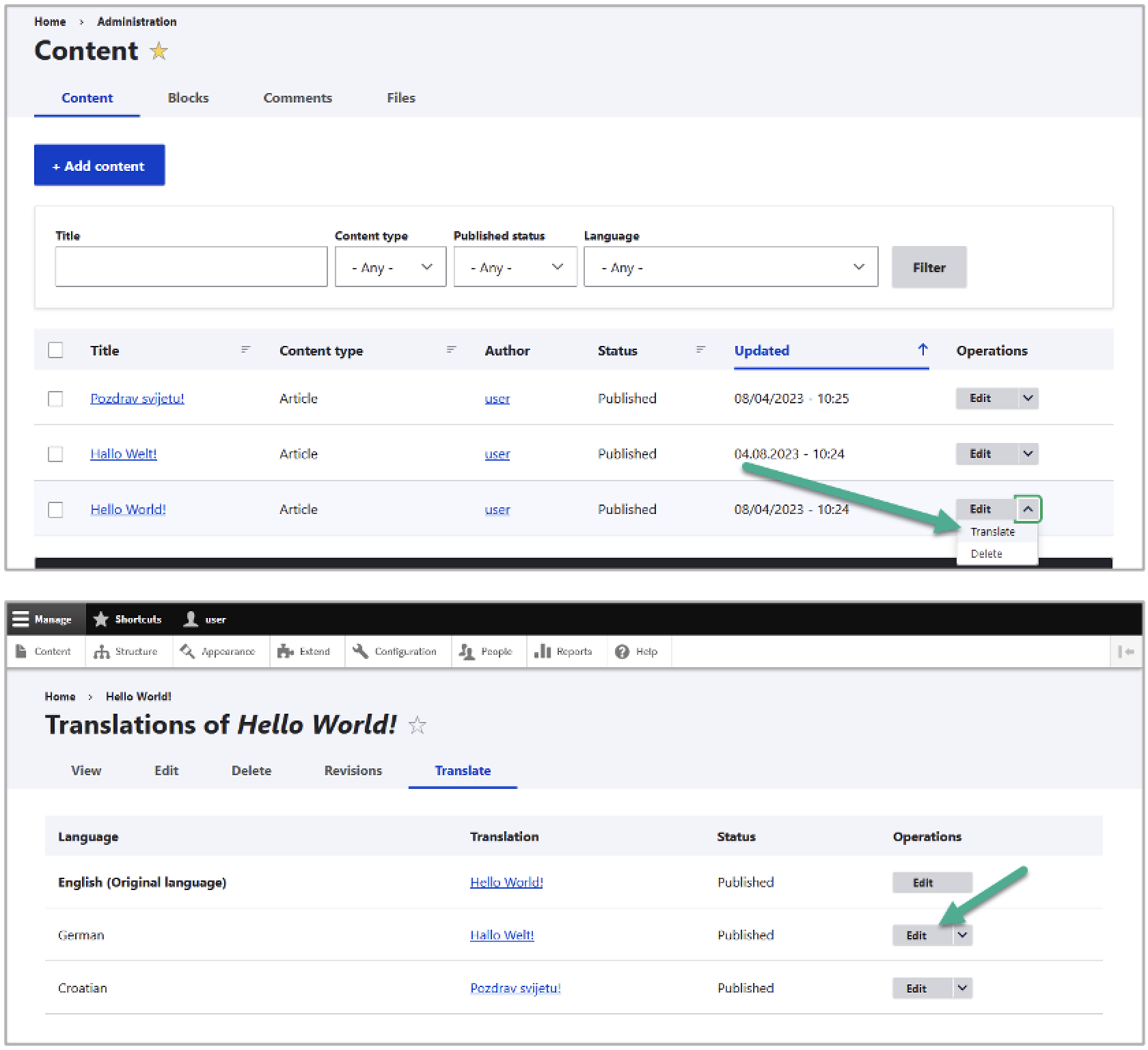This screenshot has width=1148, height=1050.
Task: Toggle the select-all checkbox in table header
Action: coord(55,350)
